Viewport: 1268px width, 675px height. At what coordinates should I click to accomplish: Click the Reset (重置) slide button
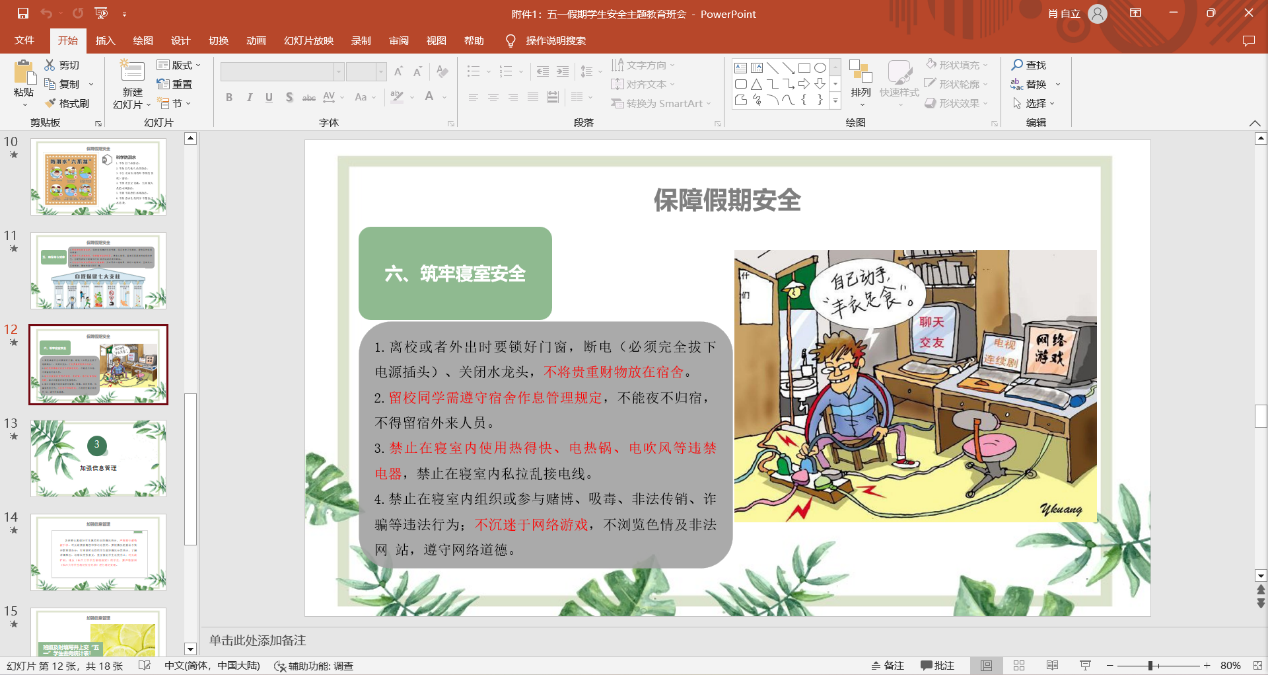tap(175, 84)
